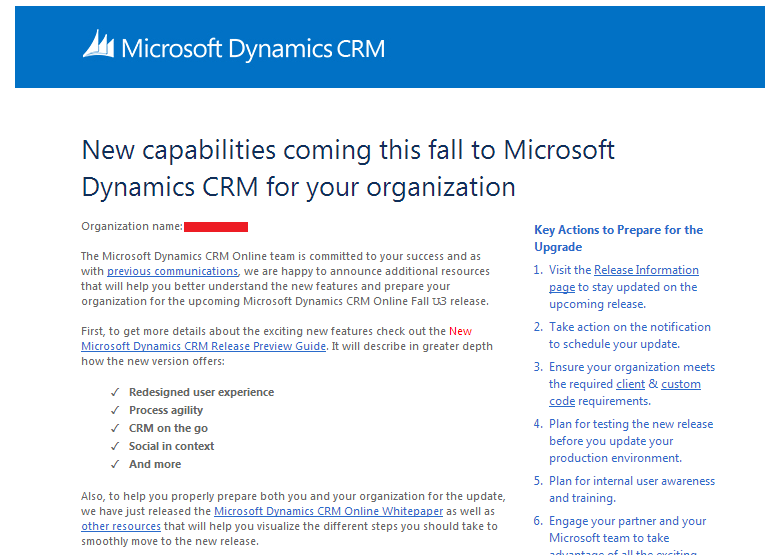
Task: Select the Plan for testing the new release item
Action: point(630,441)
